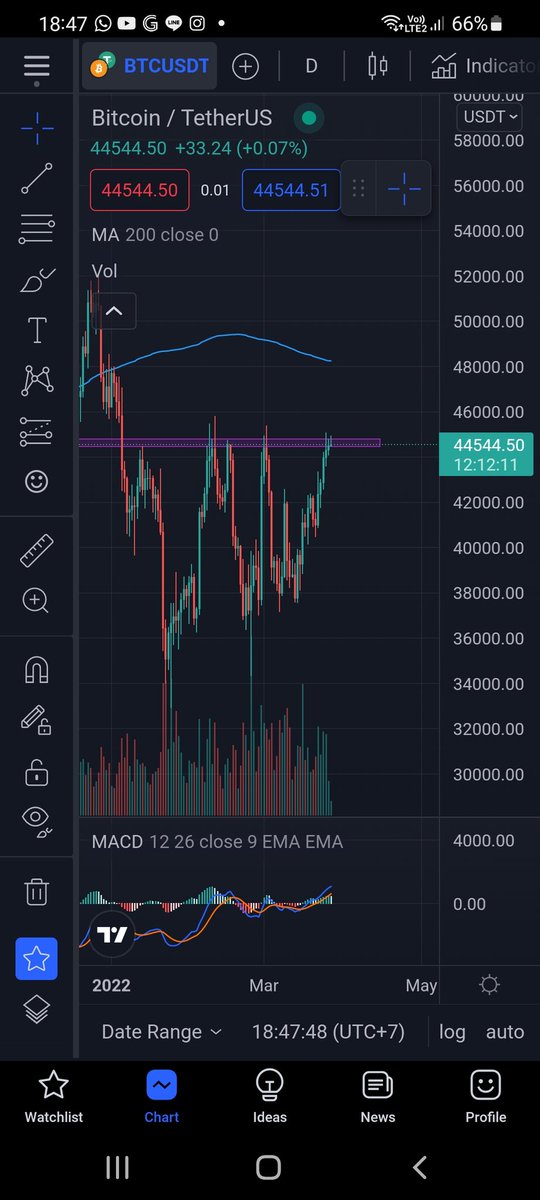Viewport: 540px width, 1200px height.
Task: Open the Indicators panel
Action: pyautogui.click(x=485, y=66)
